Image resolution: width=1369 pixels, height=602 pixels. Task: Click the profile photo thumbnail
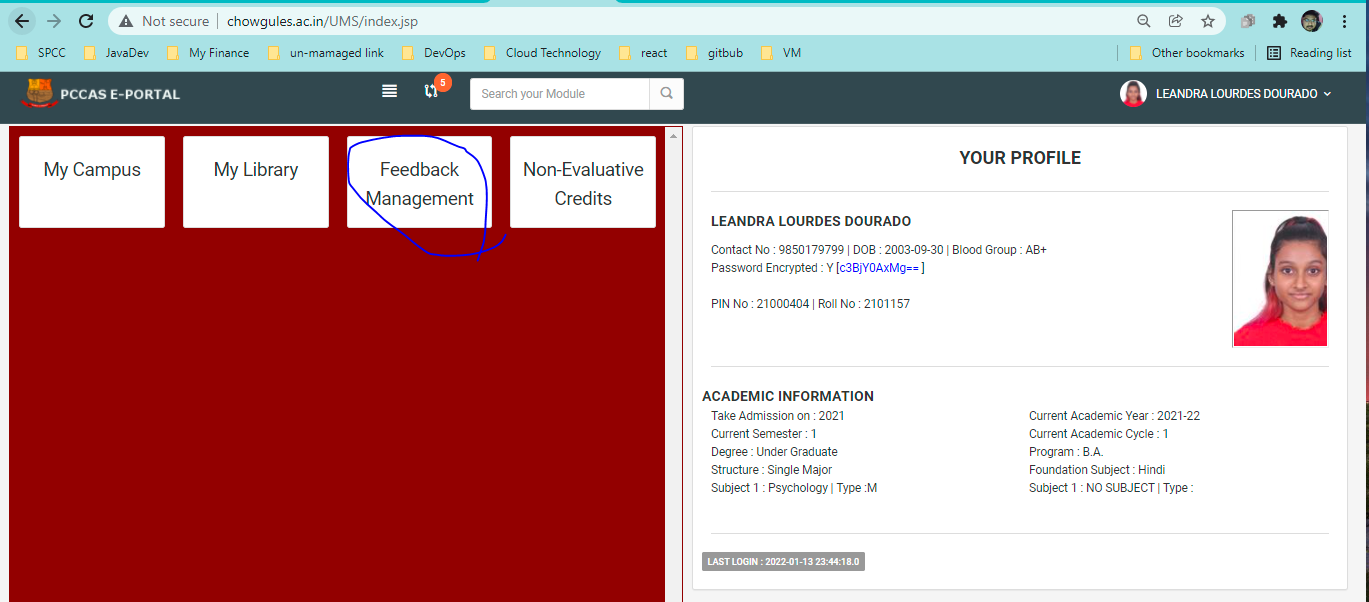tap(1280, 278)
